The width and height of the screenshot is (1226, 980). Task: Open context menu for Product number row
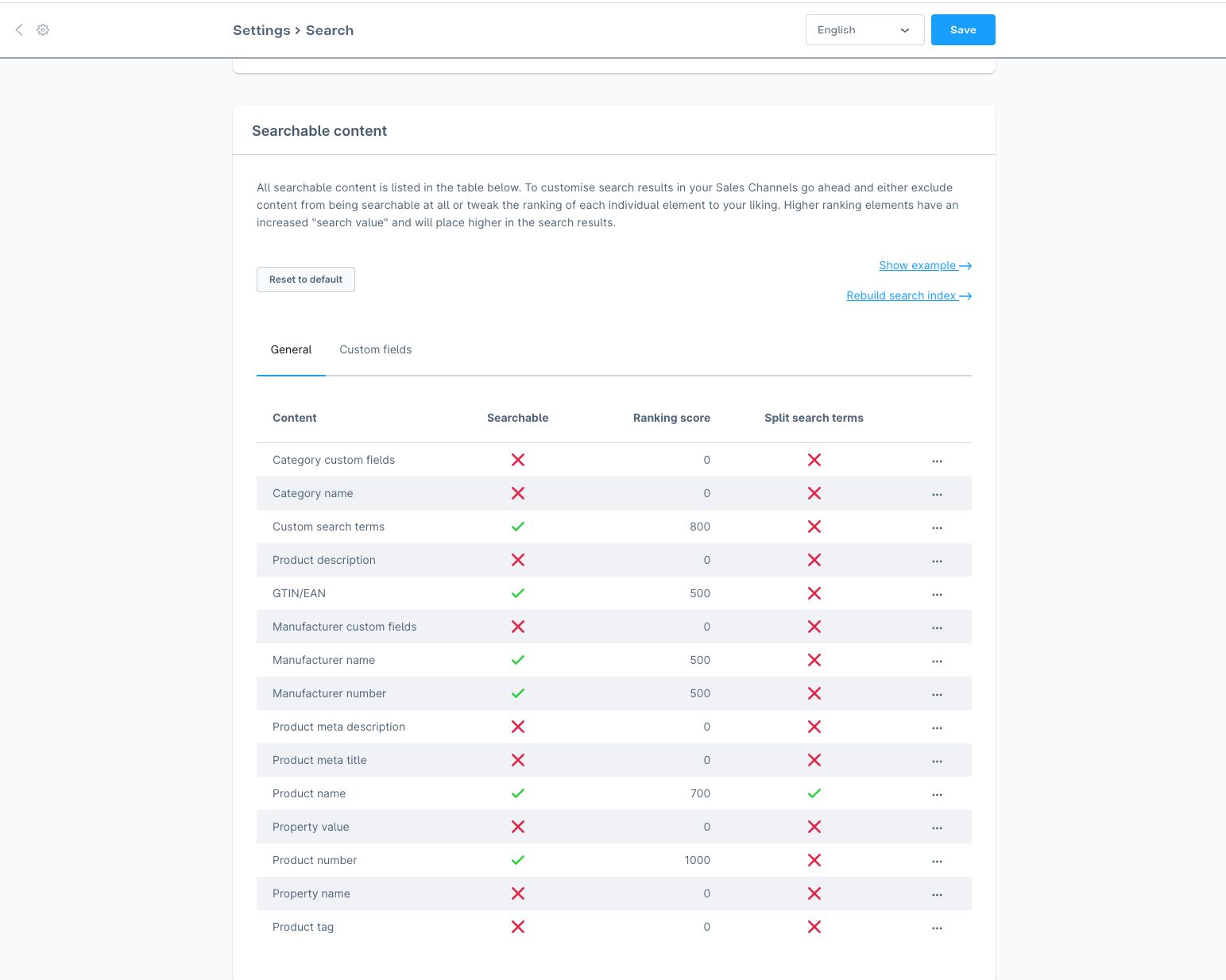coord(937,860)
